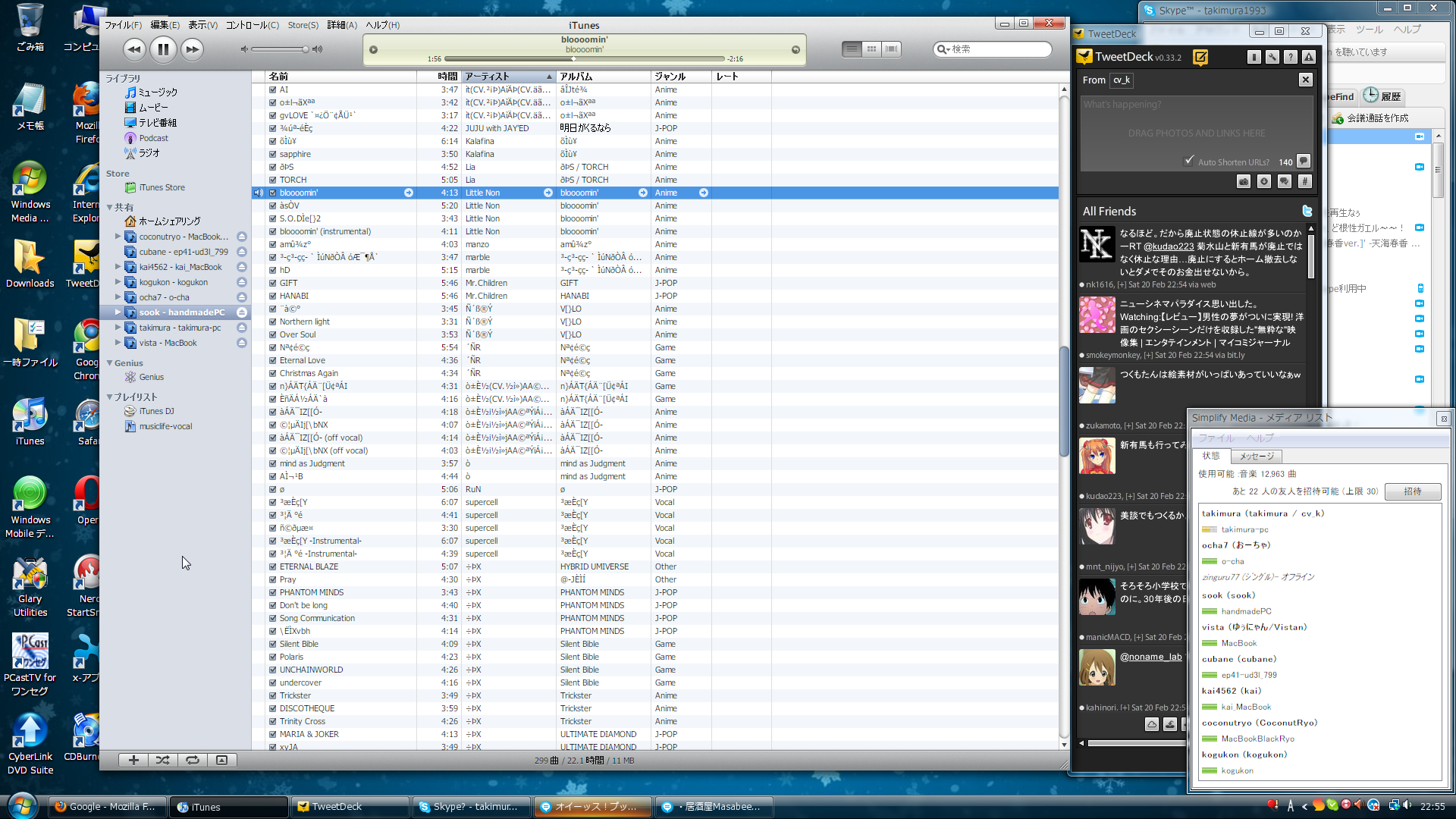The image size is (1456, 819).
Task: Click the Twitter bird icon in All Friends
Action: [1307, 211]
